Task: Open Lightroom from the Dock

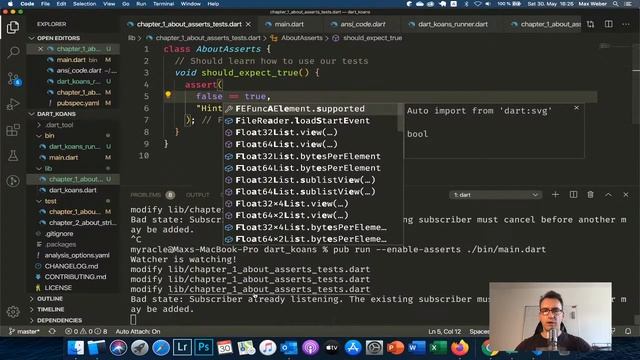Action: point(182,347)
